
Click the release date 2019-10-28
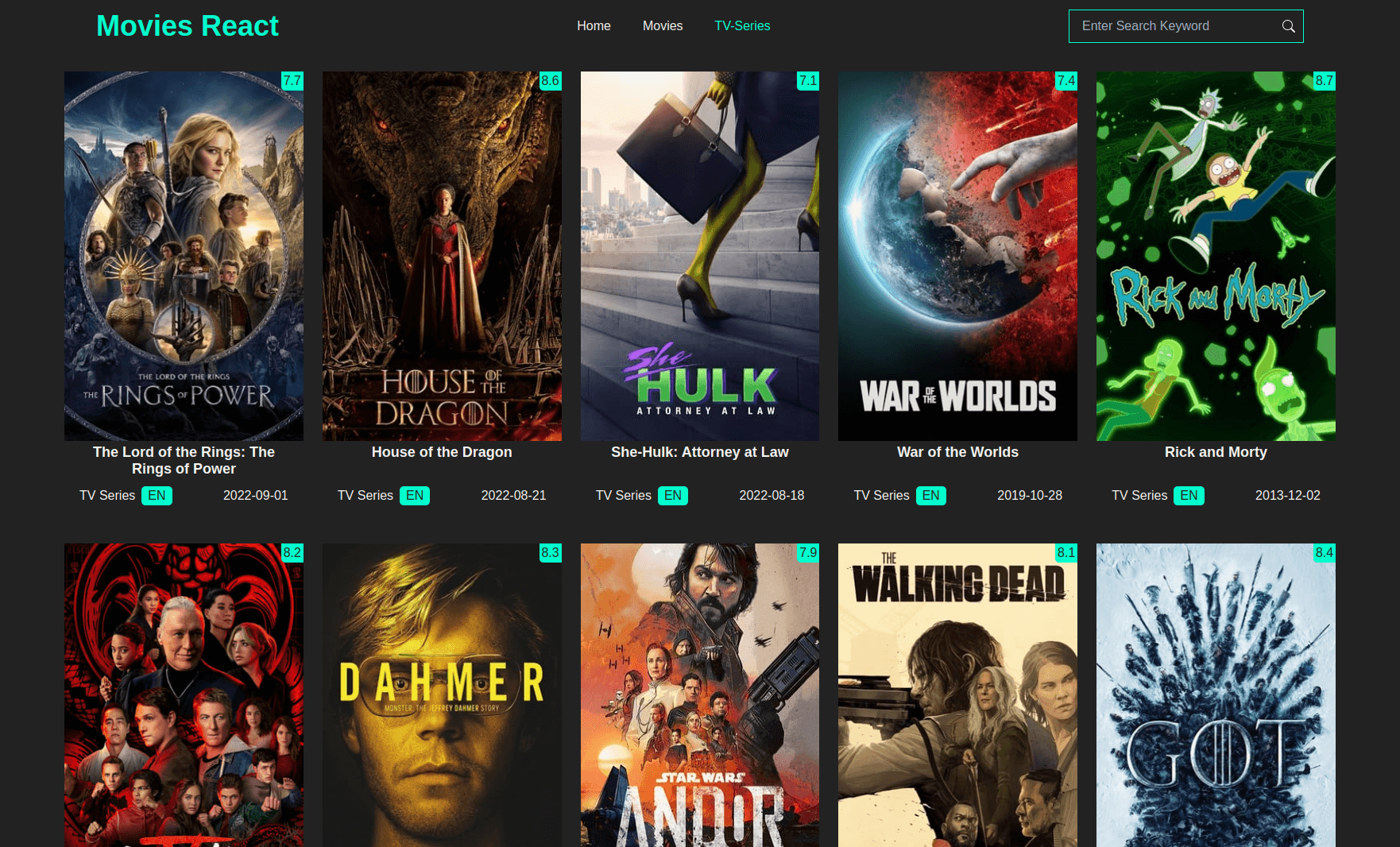tap(1030, 496)
